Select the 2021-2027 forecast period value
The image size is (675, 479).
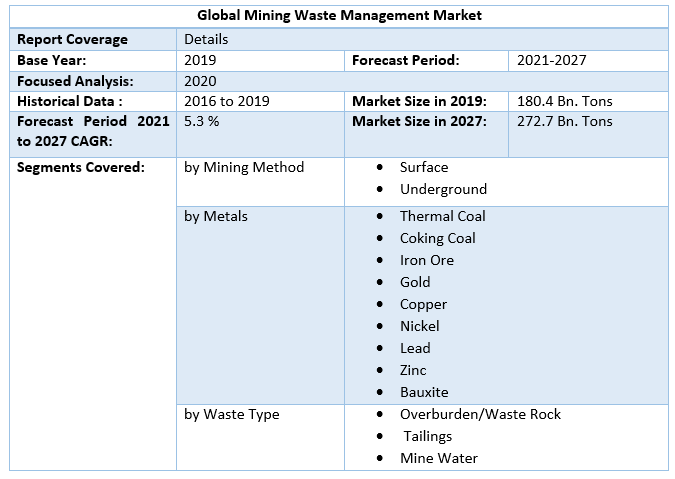551,60
